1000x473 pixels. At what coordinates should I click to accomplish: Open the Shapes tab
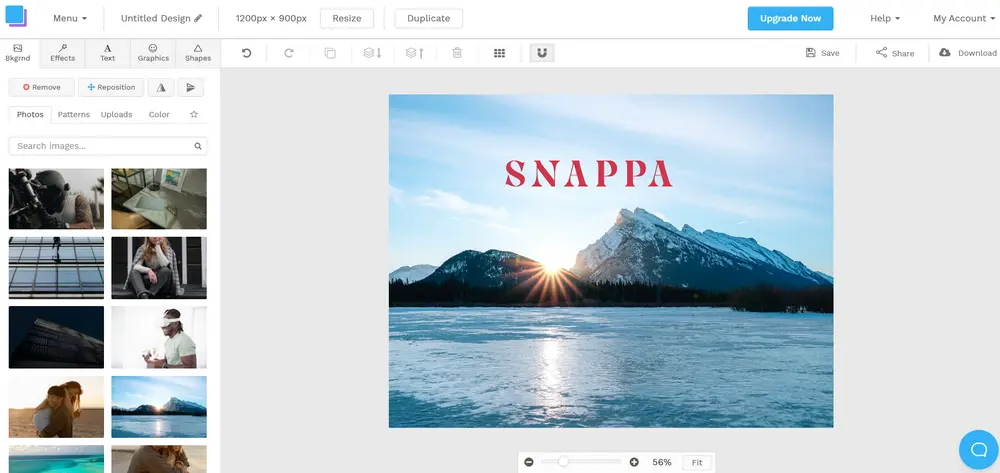click(x=198, y=53)
